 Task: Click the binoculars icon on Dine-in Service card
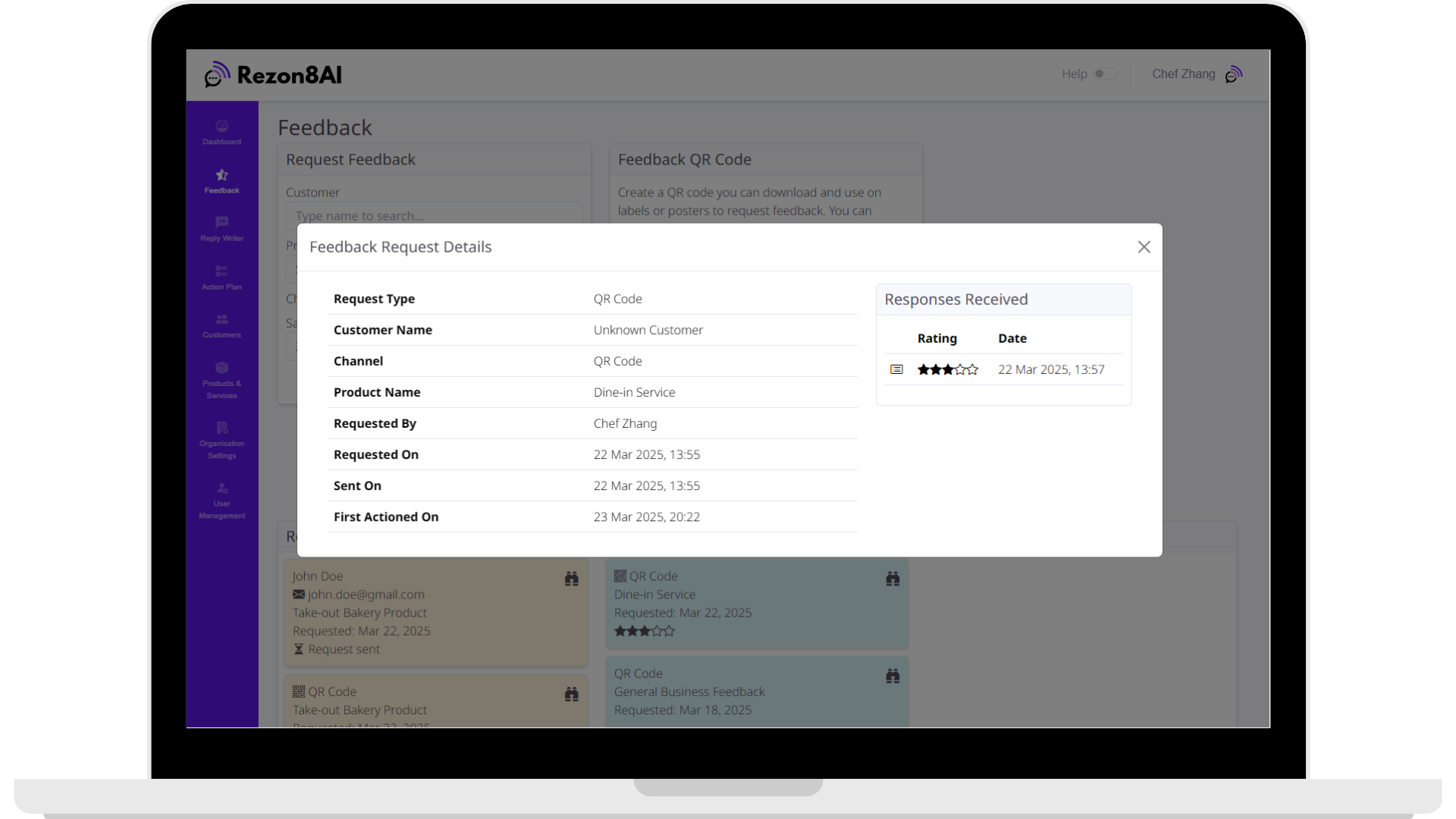(893, 578)
